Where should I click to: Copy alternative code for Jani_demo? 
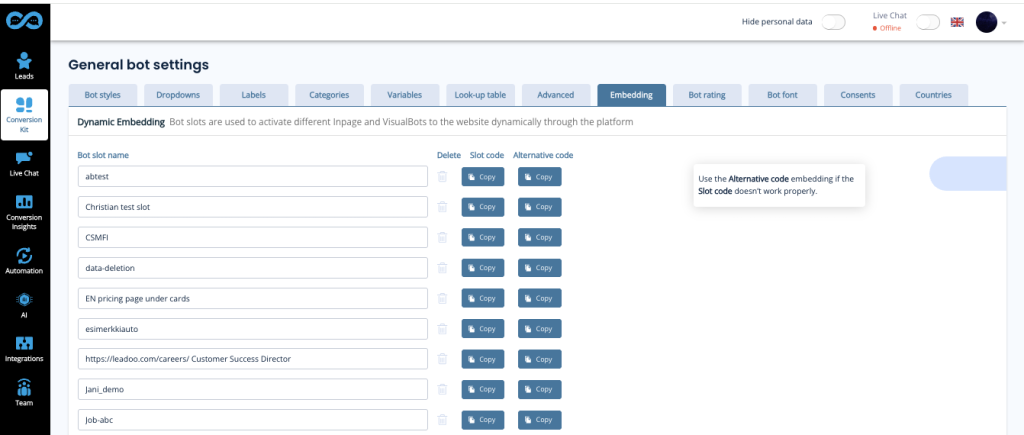(x=539, y=389)
